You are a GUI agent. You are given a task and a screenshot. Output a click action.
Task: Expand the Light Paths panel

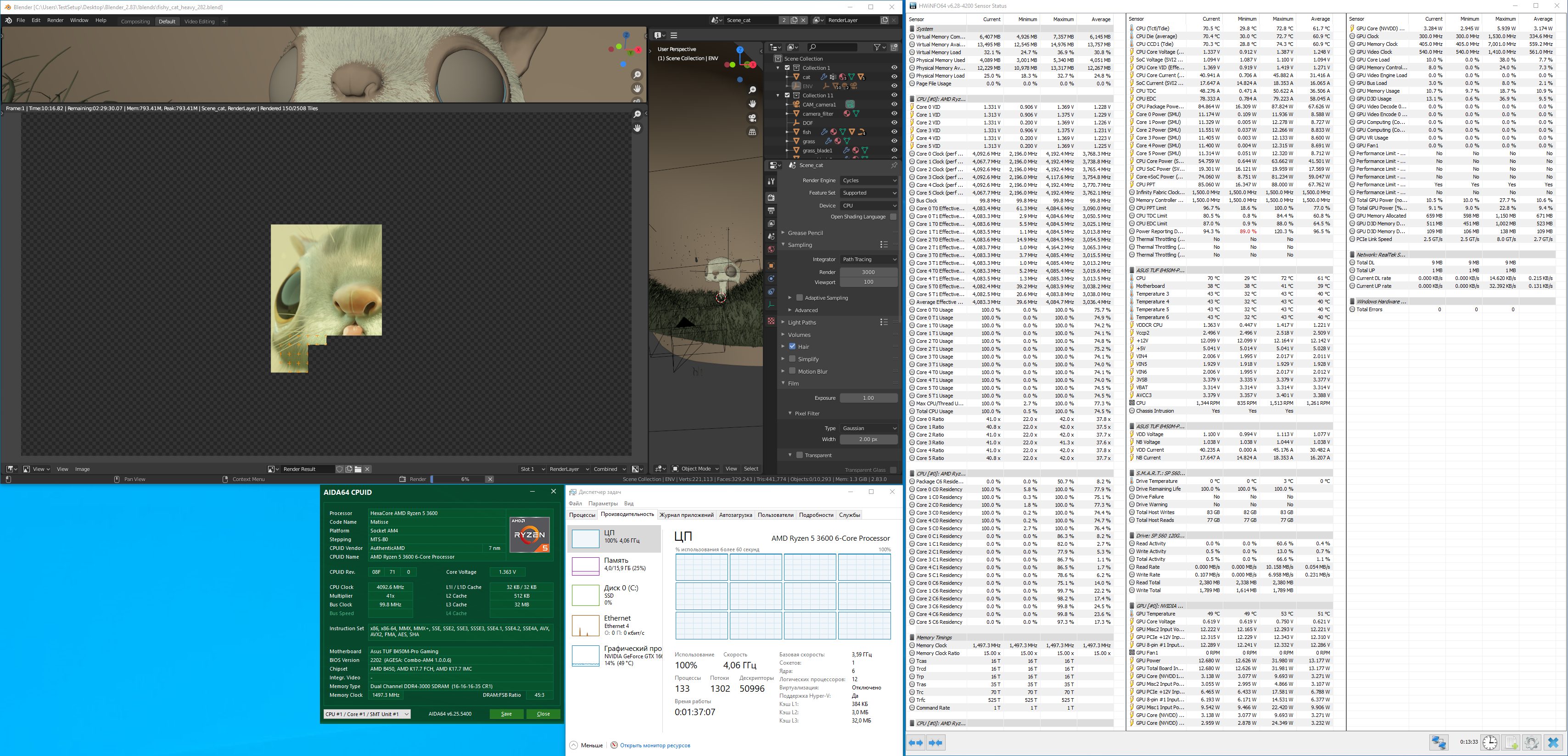coord(801,323)
